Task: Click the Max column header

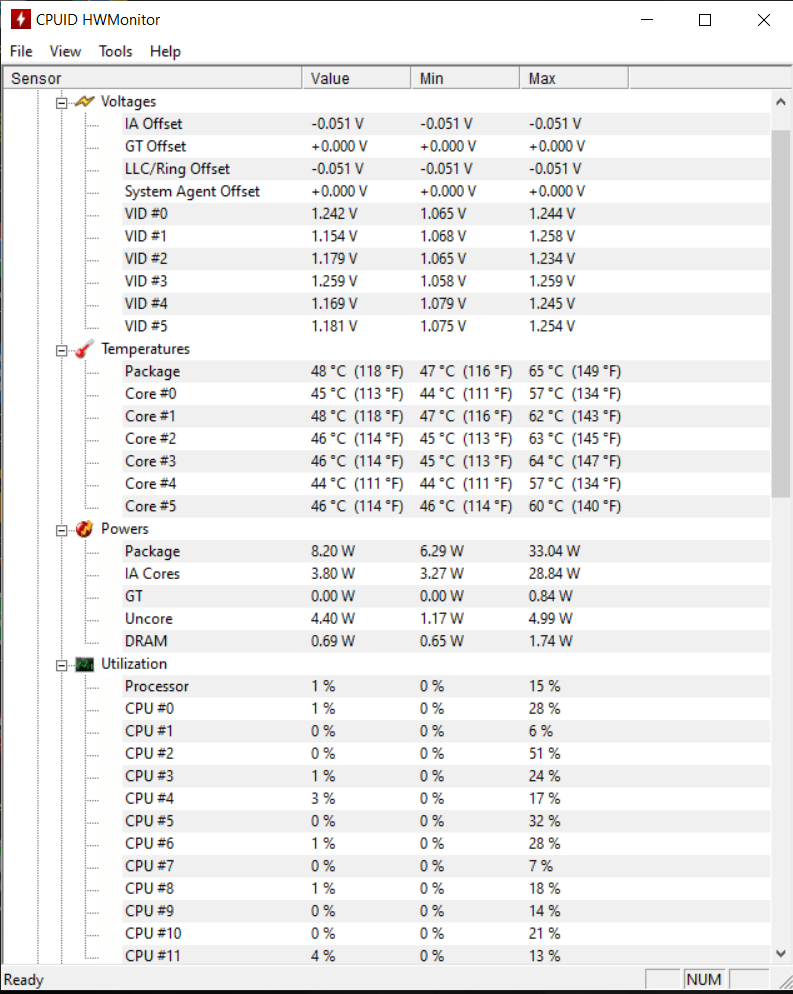Action: (574, 79)
